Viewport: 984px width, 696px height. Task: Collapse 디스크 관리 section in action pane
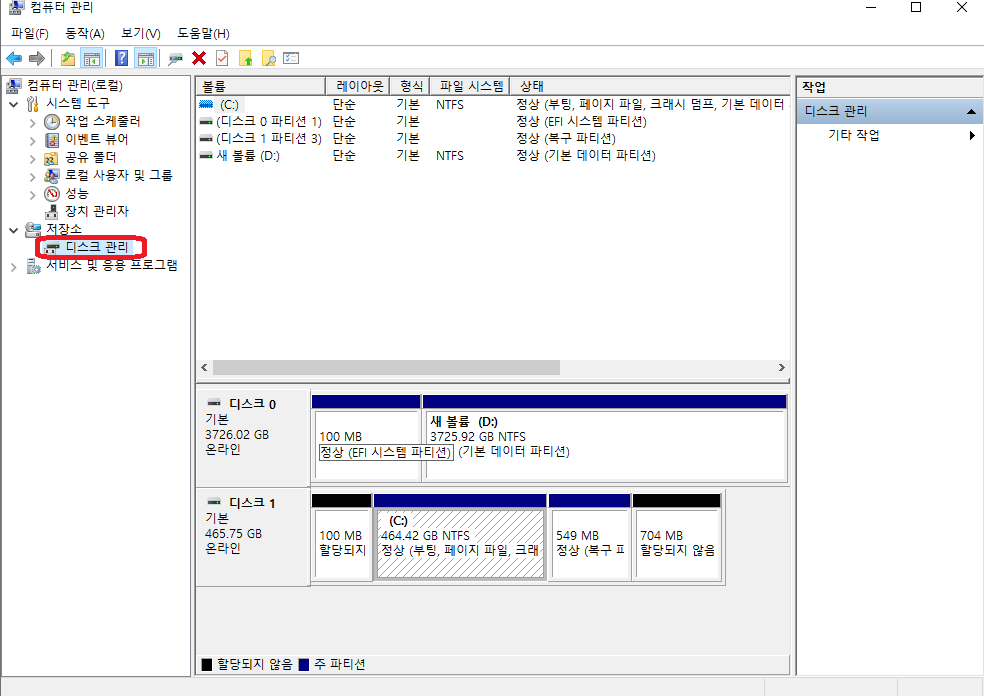click(971, 112)
